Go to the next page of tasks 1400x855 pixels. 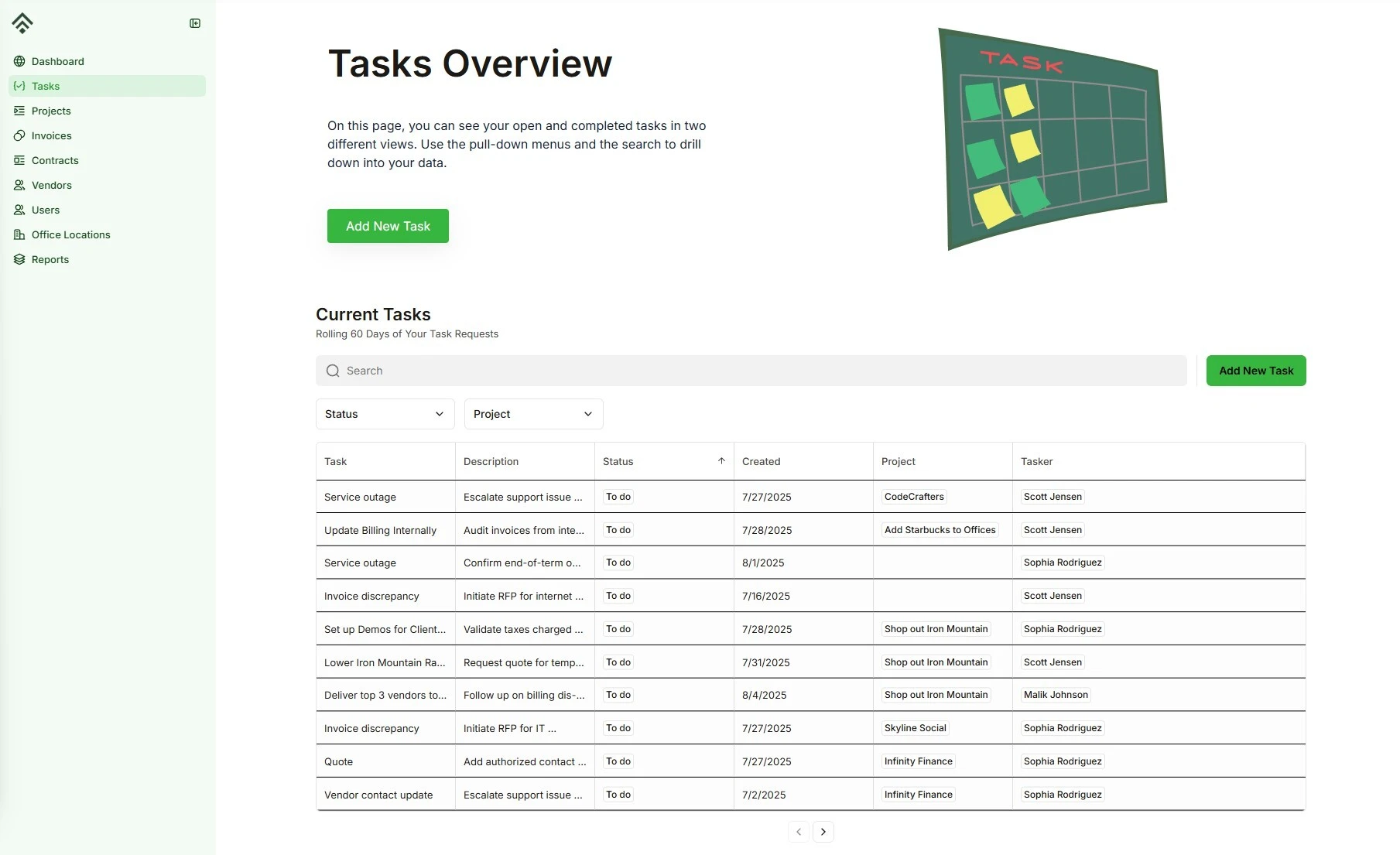tap(823, 832)
